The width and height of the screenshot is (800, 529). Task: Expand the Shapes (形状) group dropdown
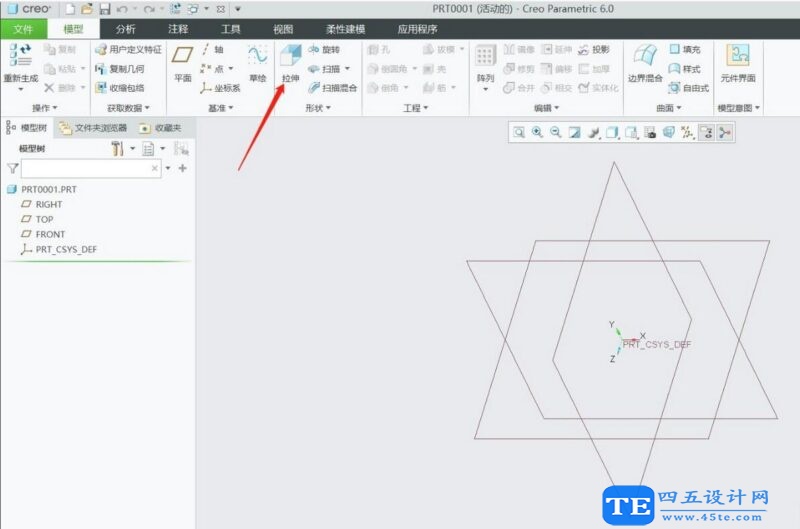(330, 108)
